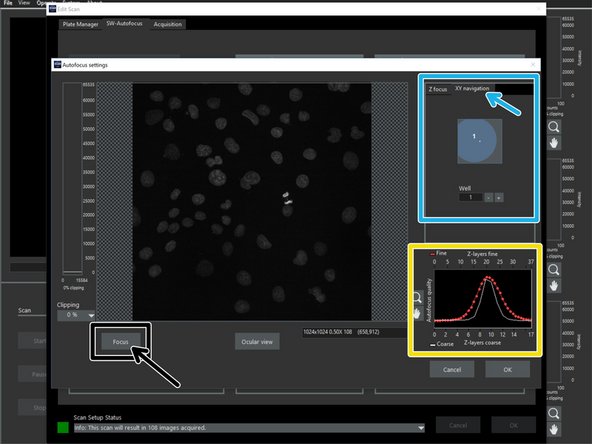Switch to the Z focus tab
The height and width of the screenshot is (444, 592).
tap(438, 89)
